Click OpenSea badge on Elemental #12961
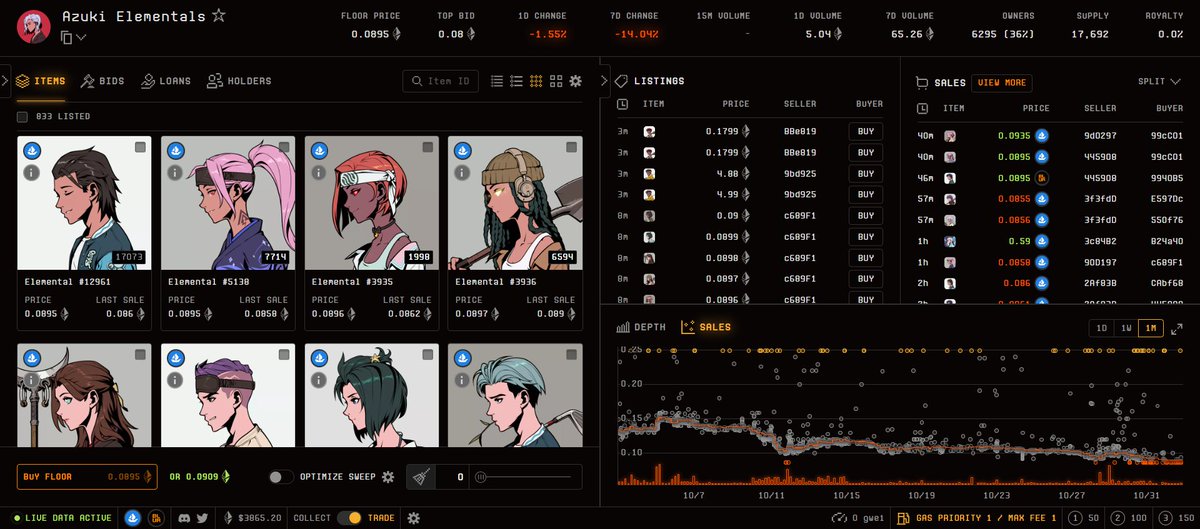Image resolution: width=1200 pixels, height=529 pixels. coord(32,151)
